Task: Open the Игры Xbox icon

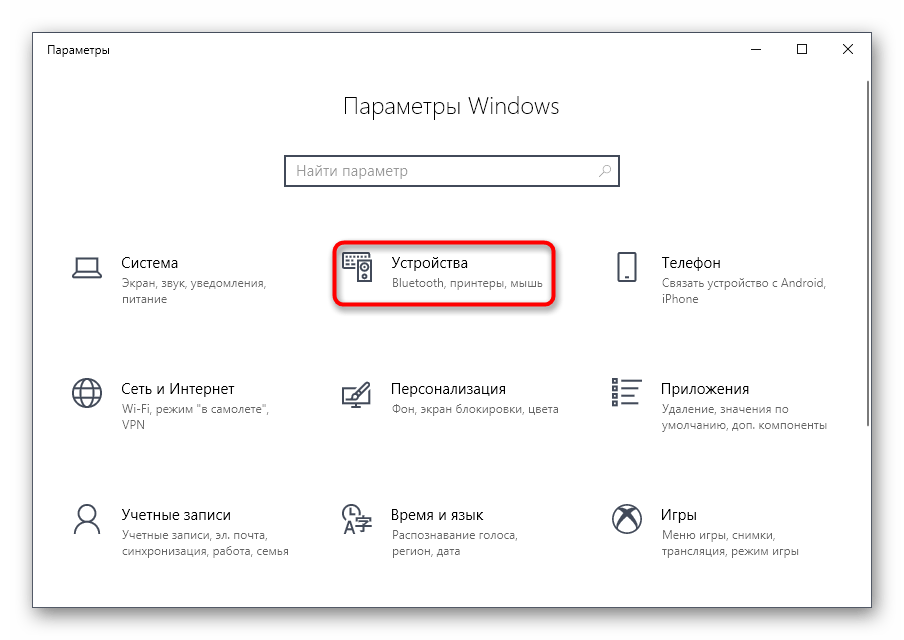Action: pyautogui.click(x=627, y=519)
